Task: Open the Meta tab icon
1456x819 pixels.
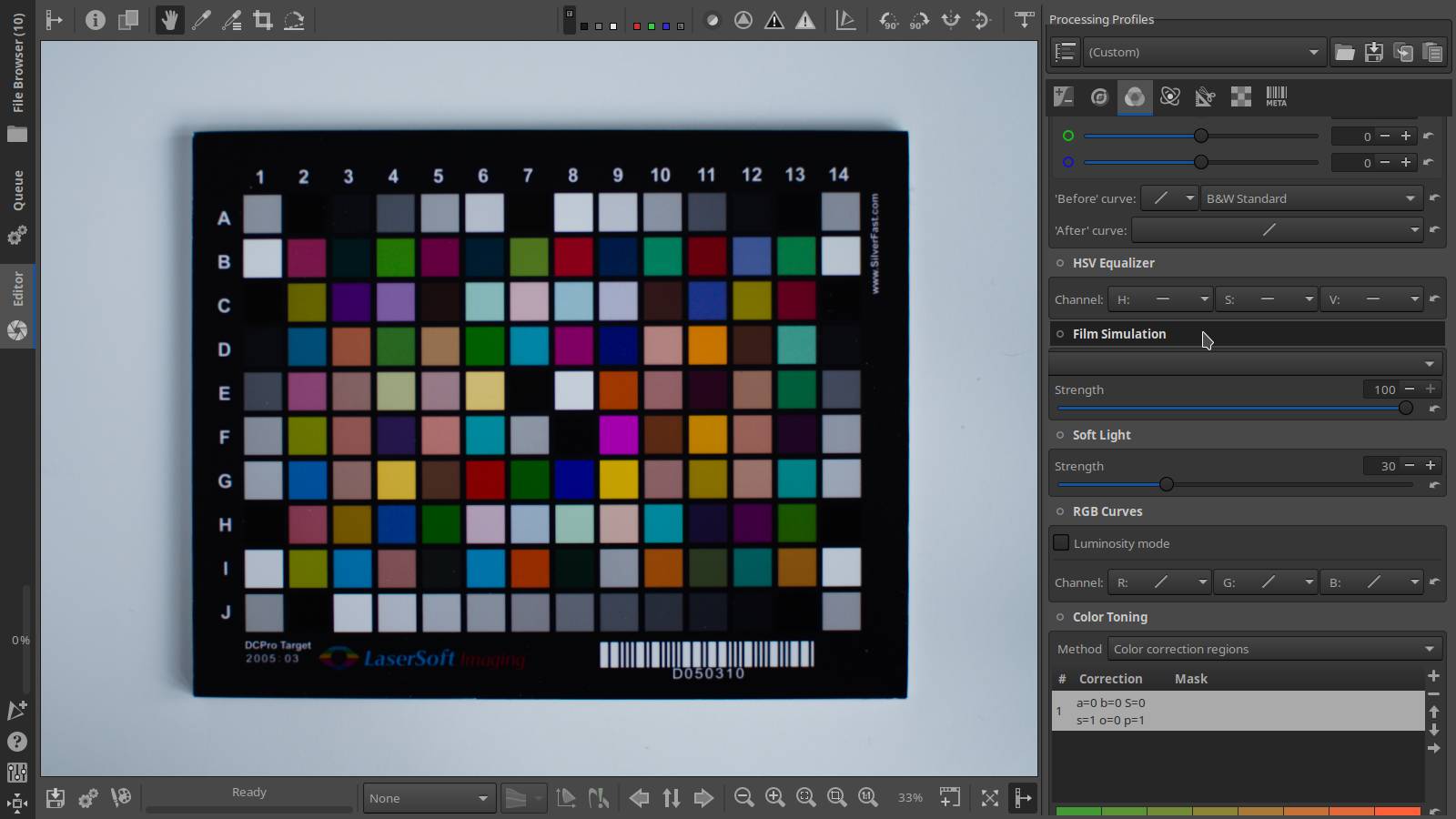Action: (1276, 96)
